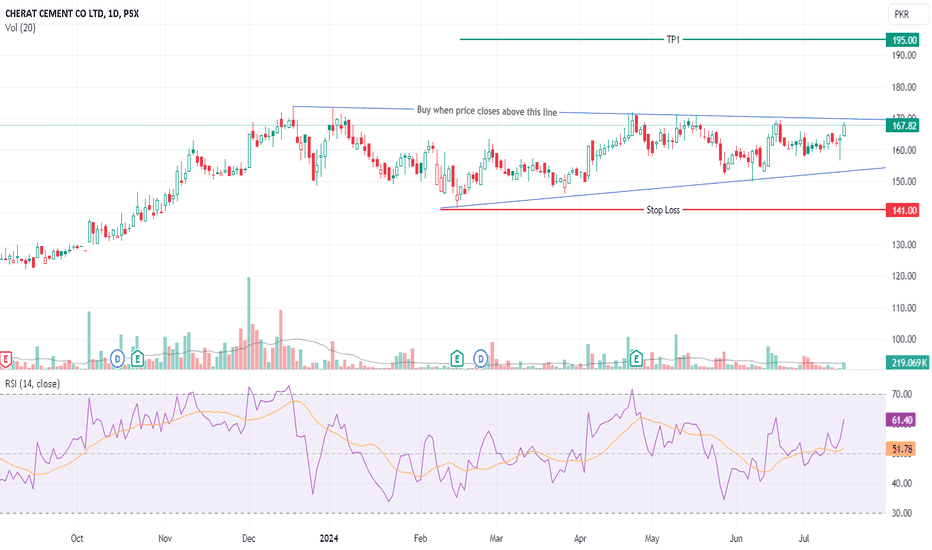Select the TP1 line label
This screenshot has height=550, width=932.
pos(673,39)
